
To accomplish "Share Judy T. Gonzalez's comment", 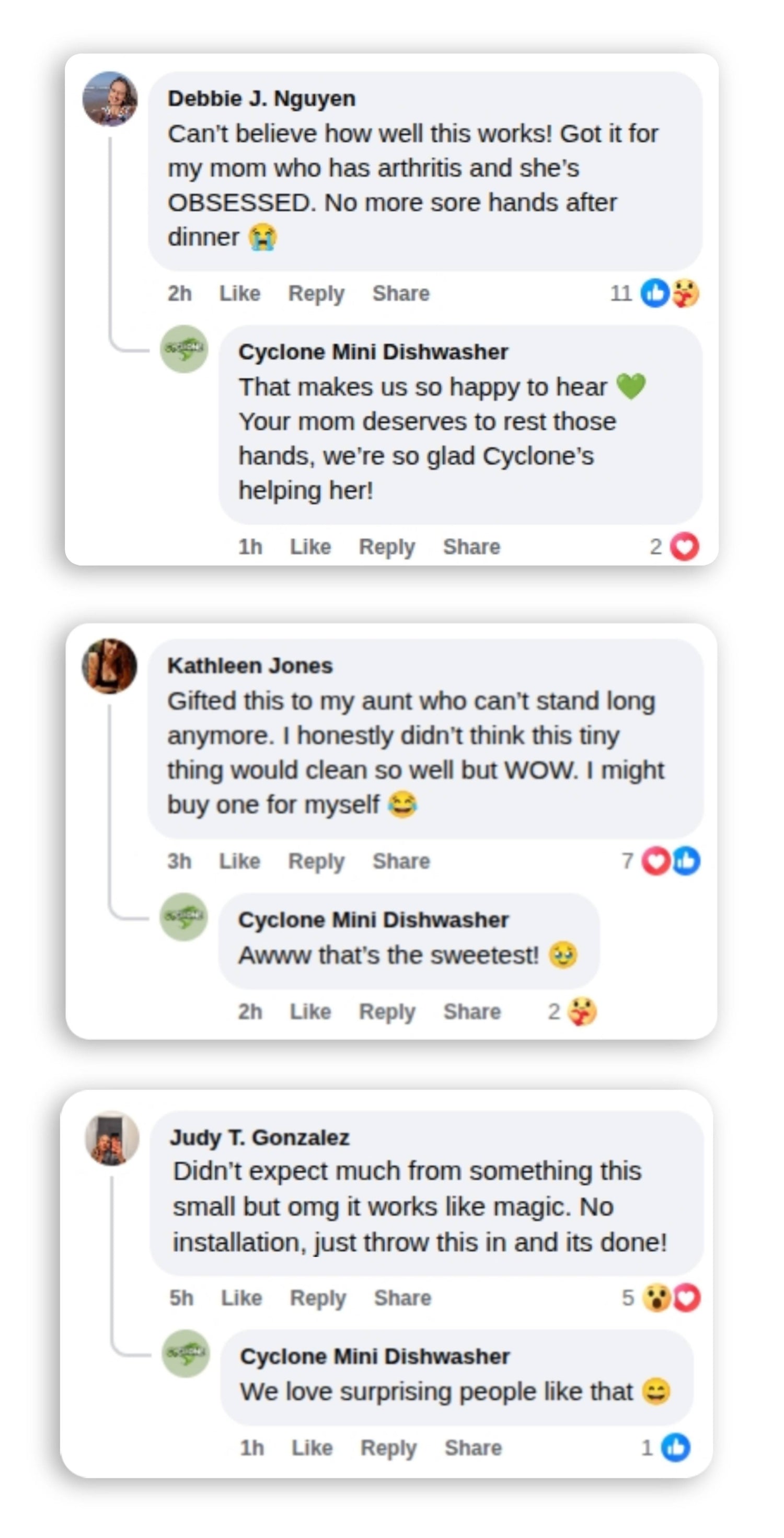I will click(x=402, y=1297).
